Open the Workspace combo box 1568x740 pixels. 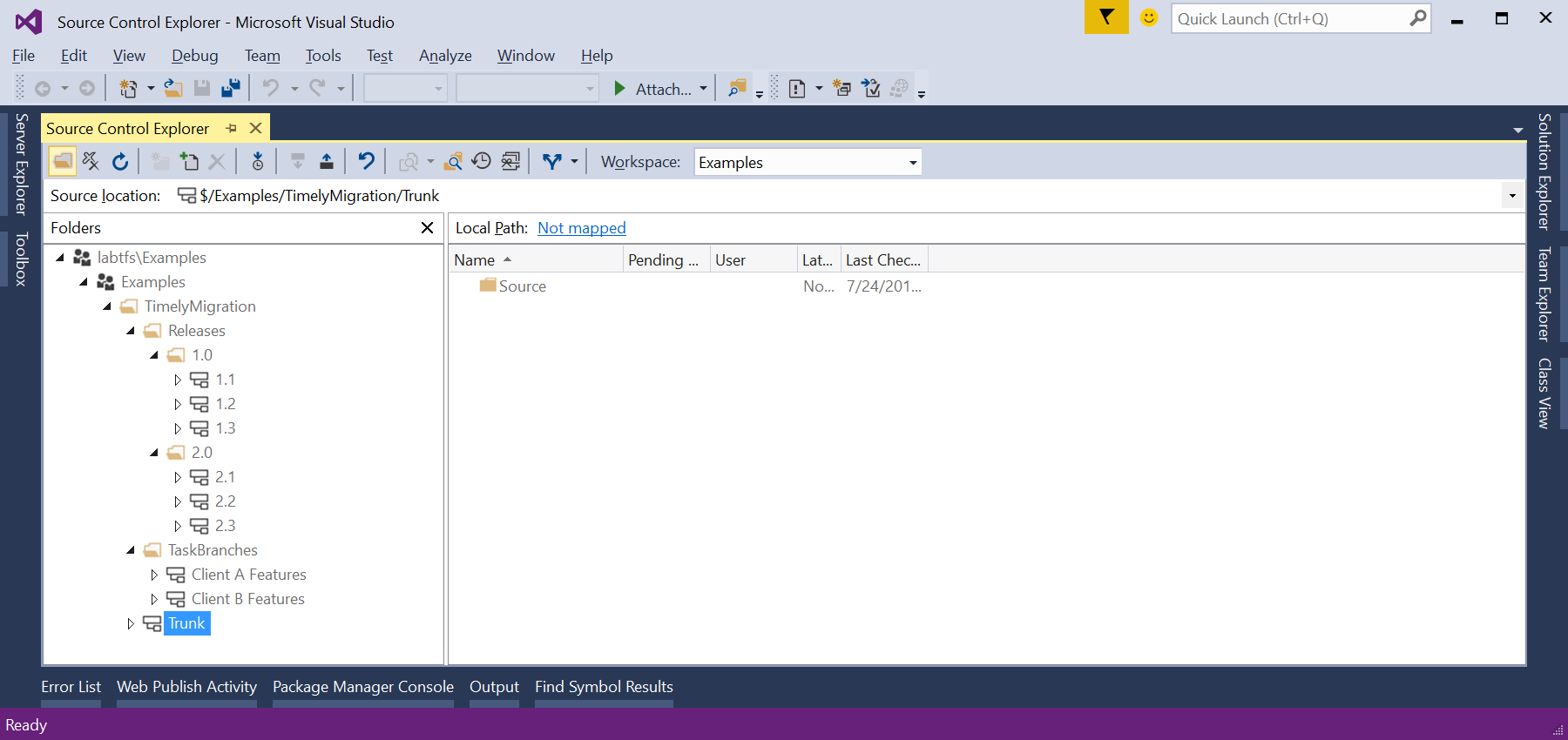(808, 162)
